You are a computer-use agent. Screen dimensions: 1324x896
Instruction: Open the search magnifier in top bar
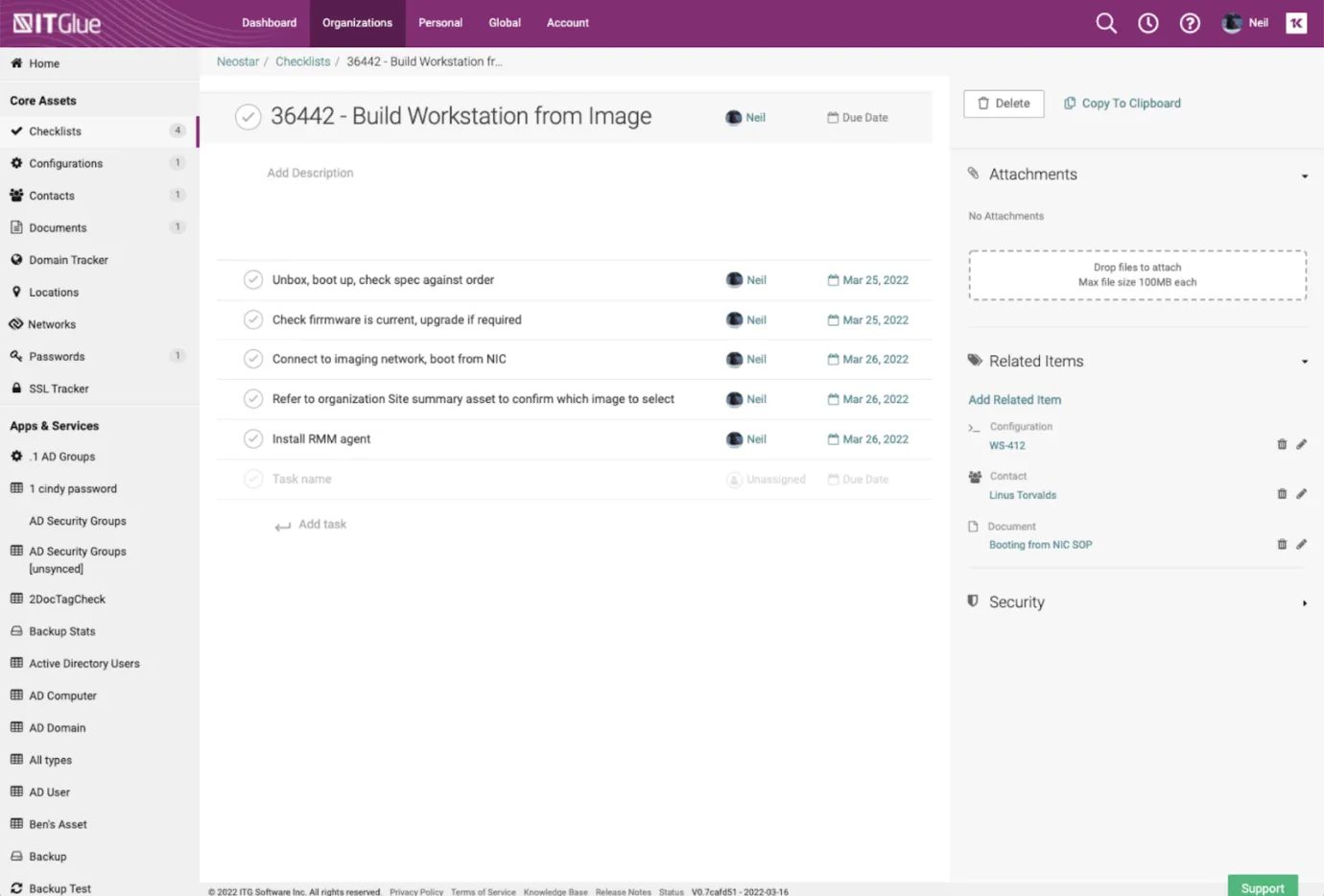tap(1106, 23)
